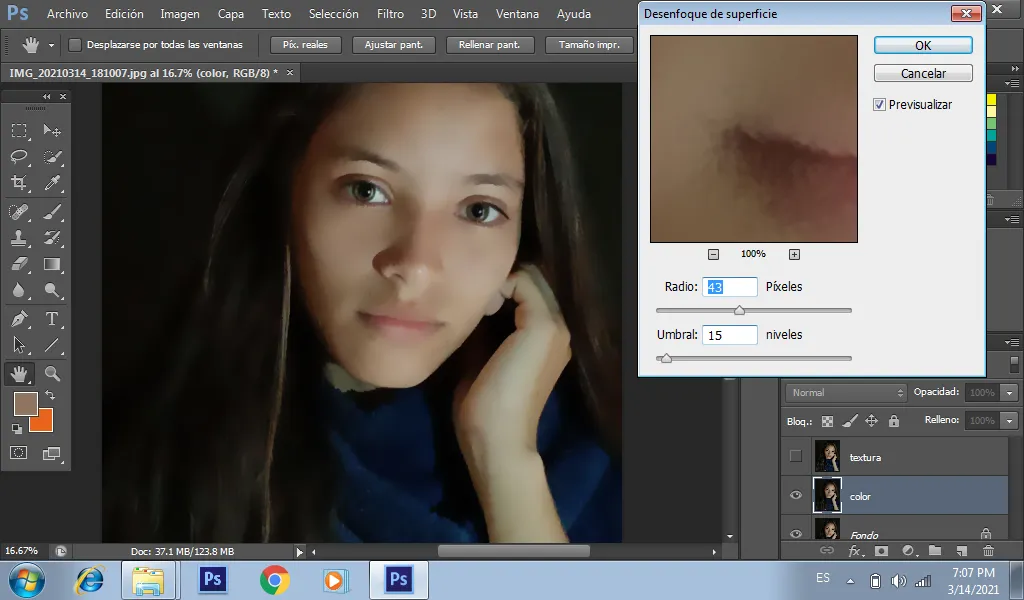
Task: Click the Rellenar pant. button
Action: pos(490,45)
